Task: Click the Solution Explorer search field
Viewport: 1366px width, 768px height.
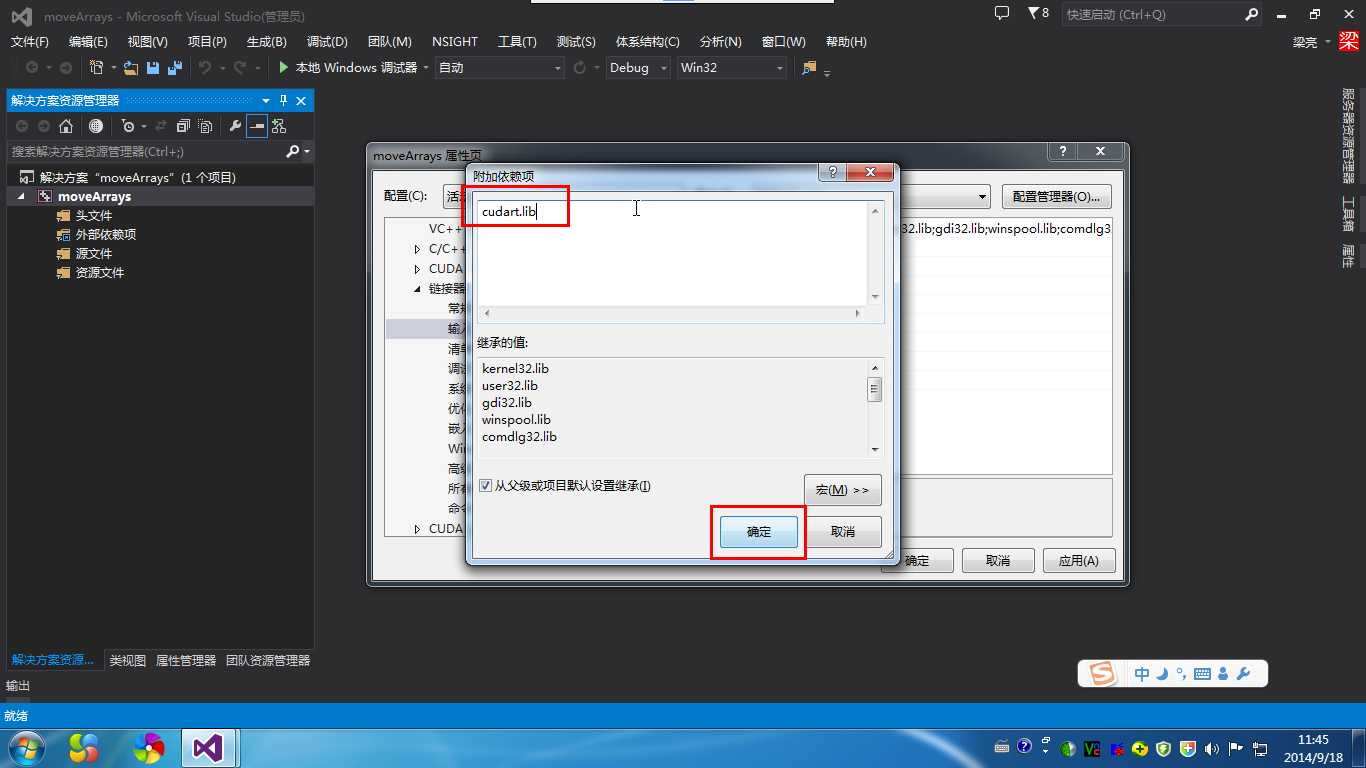Action: [147, 151]
